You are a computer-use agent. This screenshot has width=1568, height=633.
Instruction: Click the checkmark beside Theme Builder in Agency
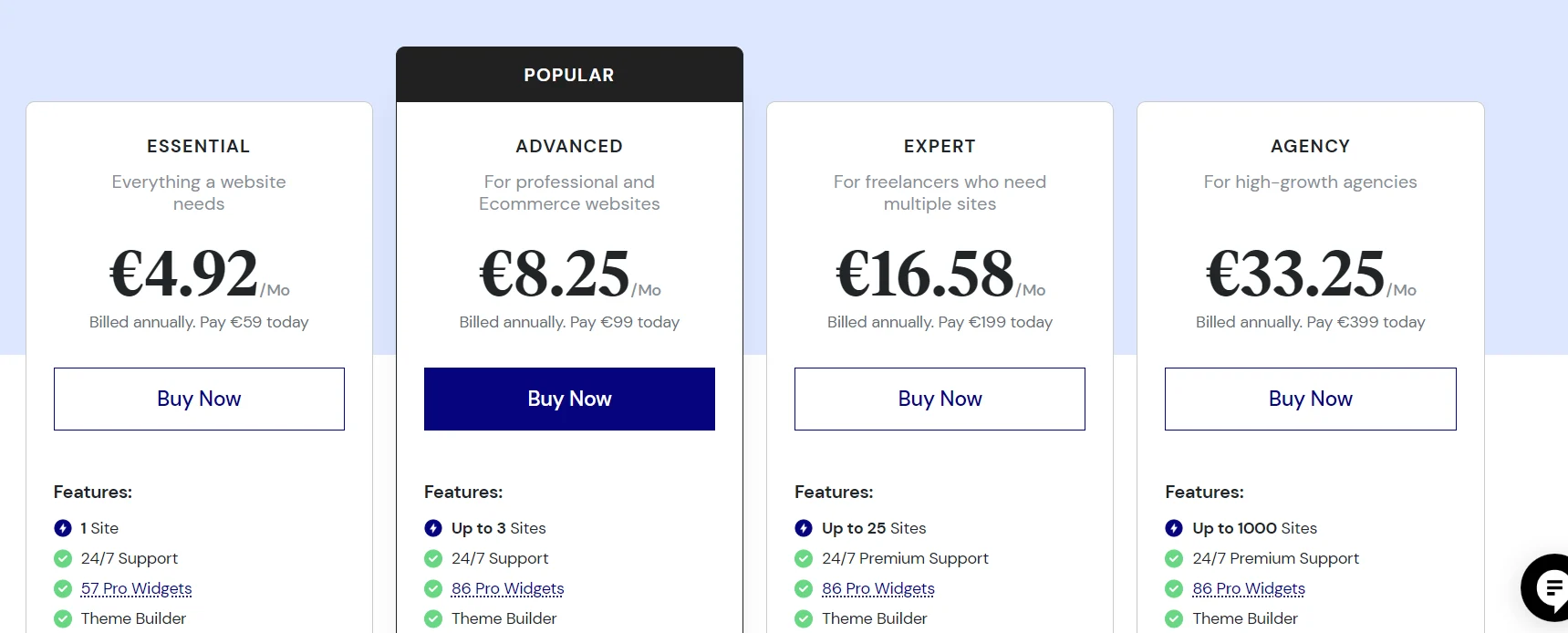[1173, 618]
